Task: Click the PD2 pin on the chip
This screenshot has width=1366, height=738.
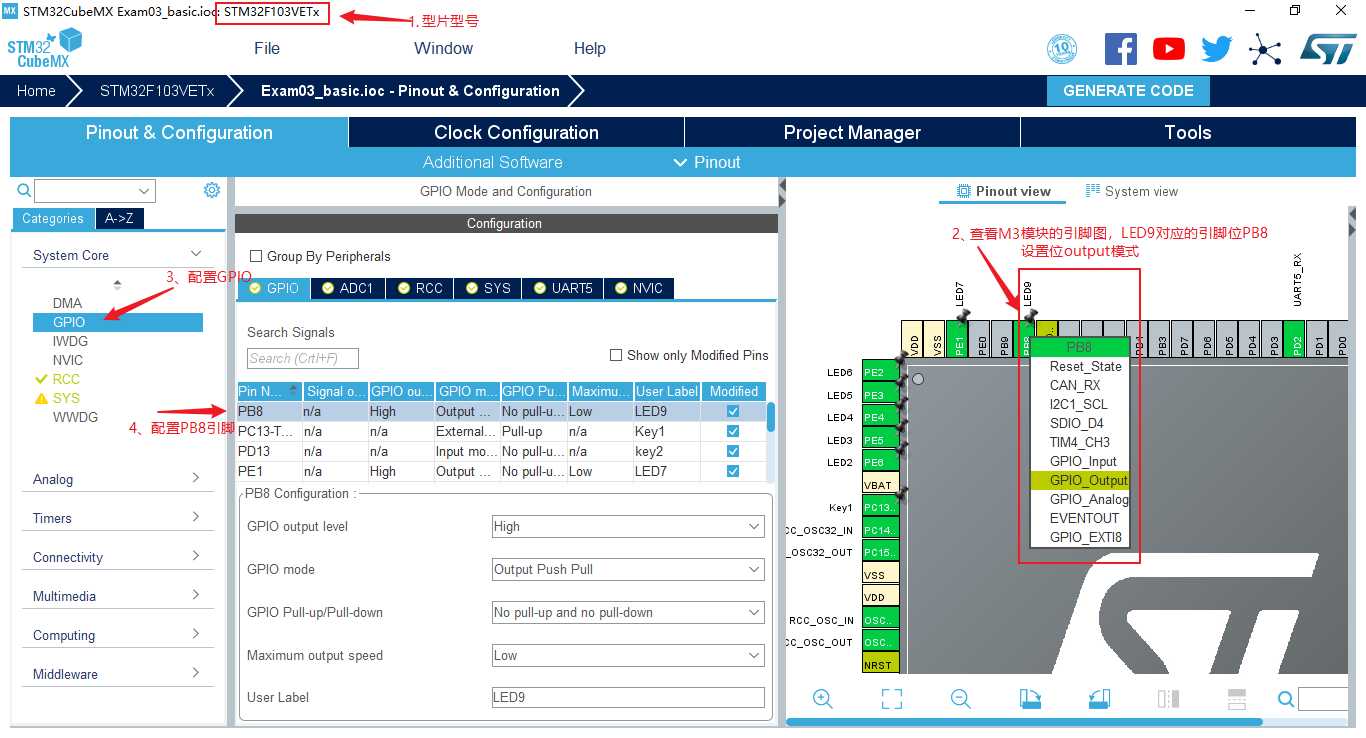Action: 1295,338
